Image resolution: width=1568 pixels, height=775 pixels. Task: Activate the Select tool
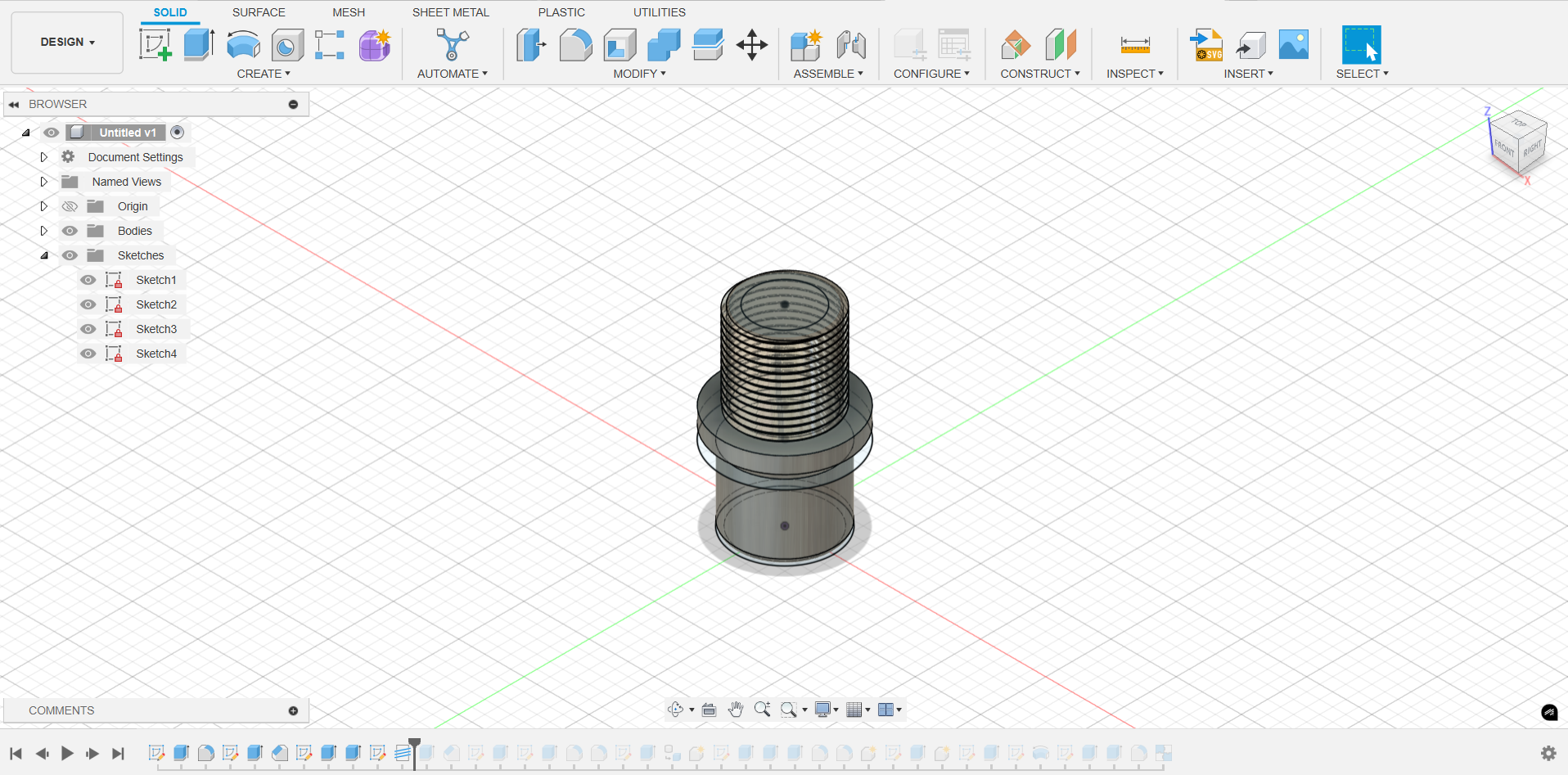point(1362,44)
